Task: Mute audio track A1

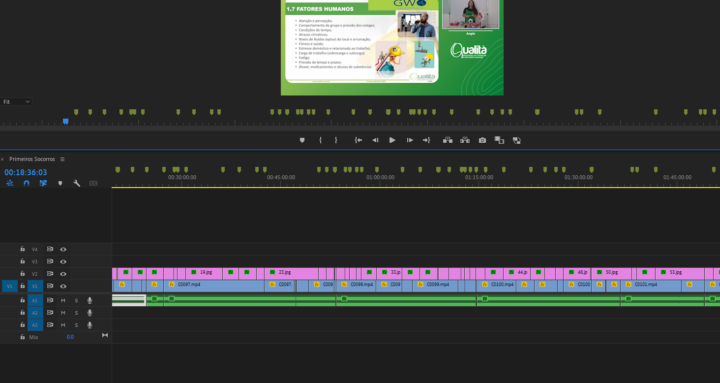Action: [x=63, y=301]
